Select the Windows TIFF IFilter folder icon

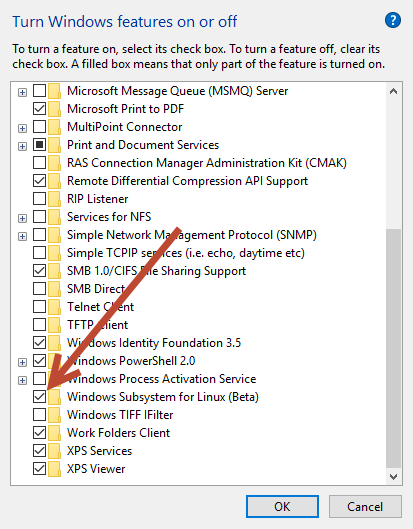54,415
